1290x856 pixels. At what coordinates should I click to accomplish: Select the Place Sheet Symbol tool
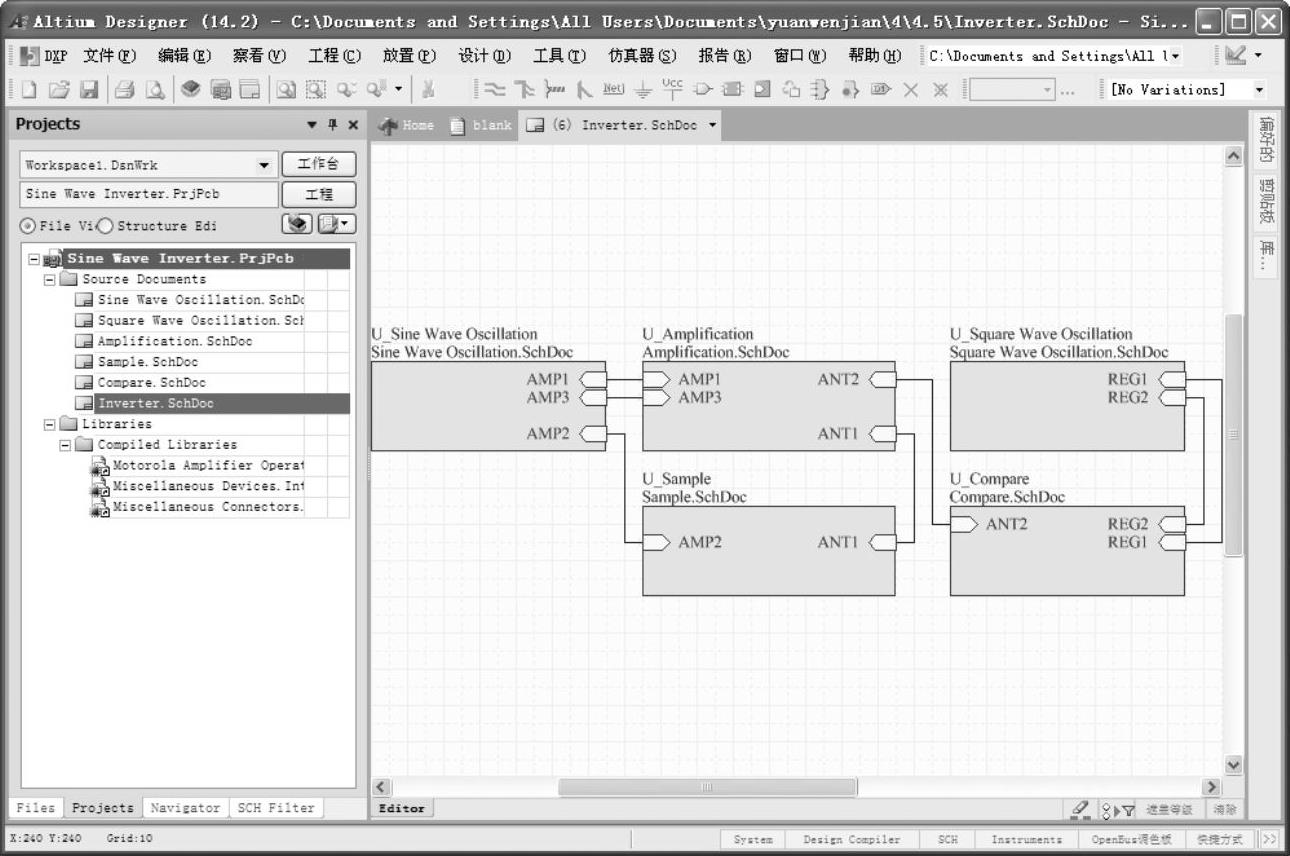pyautogui.click(x=732, y=90)
